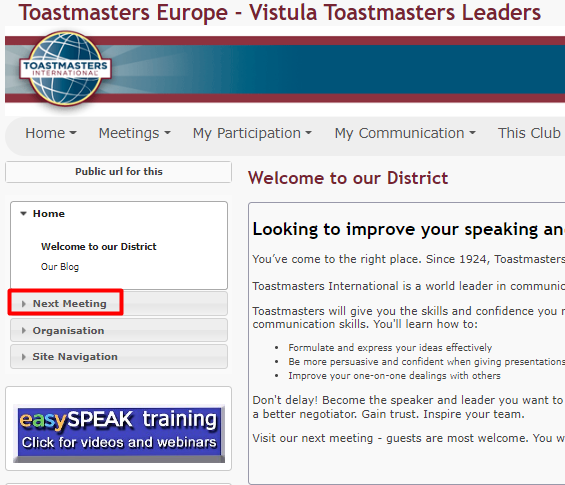Click the Organisation section title
Viewport: 565px width, 485px height.
(x=68, y=330)
